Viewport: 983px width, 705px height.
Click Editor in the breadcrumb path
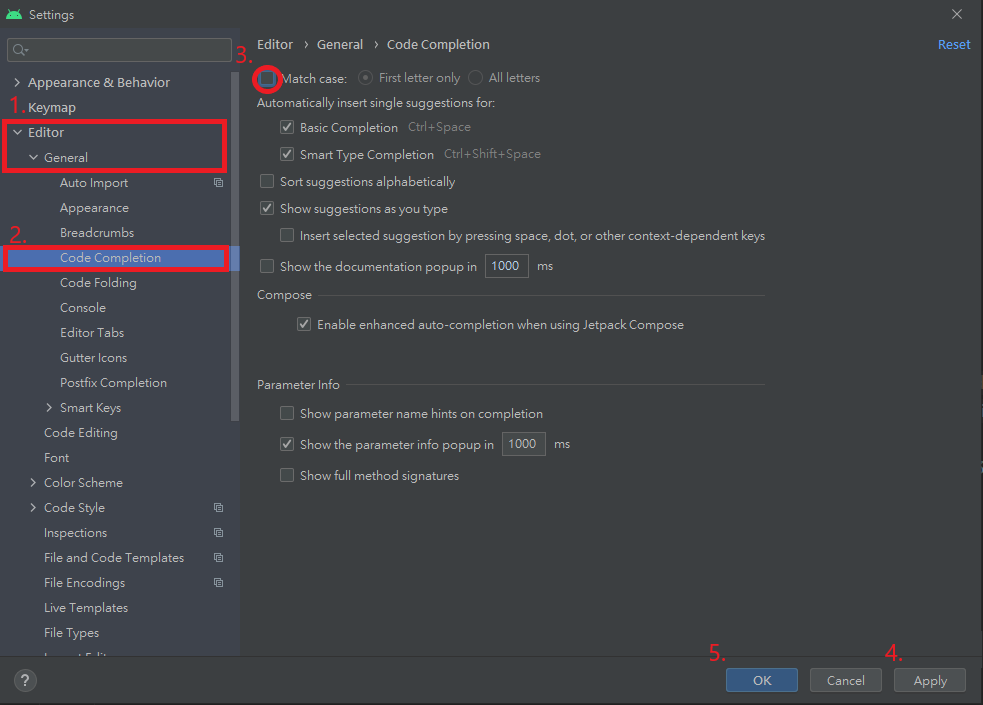(x=275, y=44)
